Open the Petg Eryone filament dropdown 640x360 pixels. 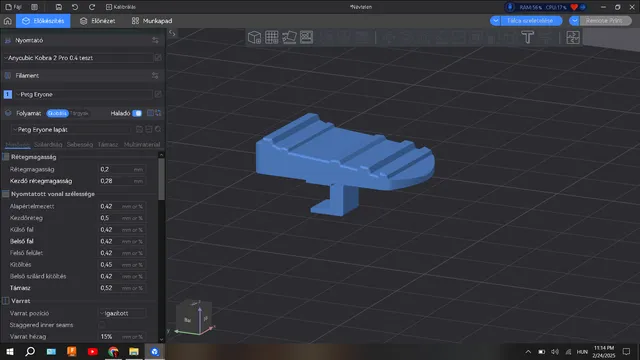point(84,94)
